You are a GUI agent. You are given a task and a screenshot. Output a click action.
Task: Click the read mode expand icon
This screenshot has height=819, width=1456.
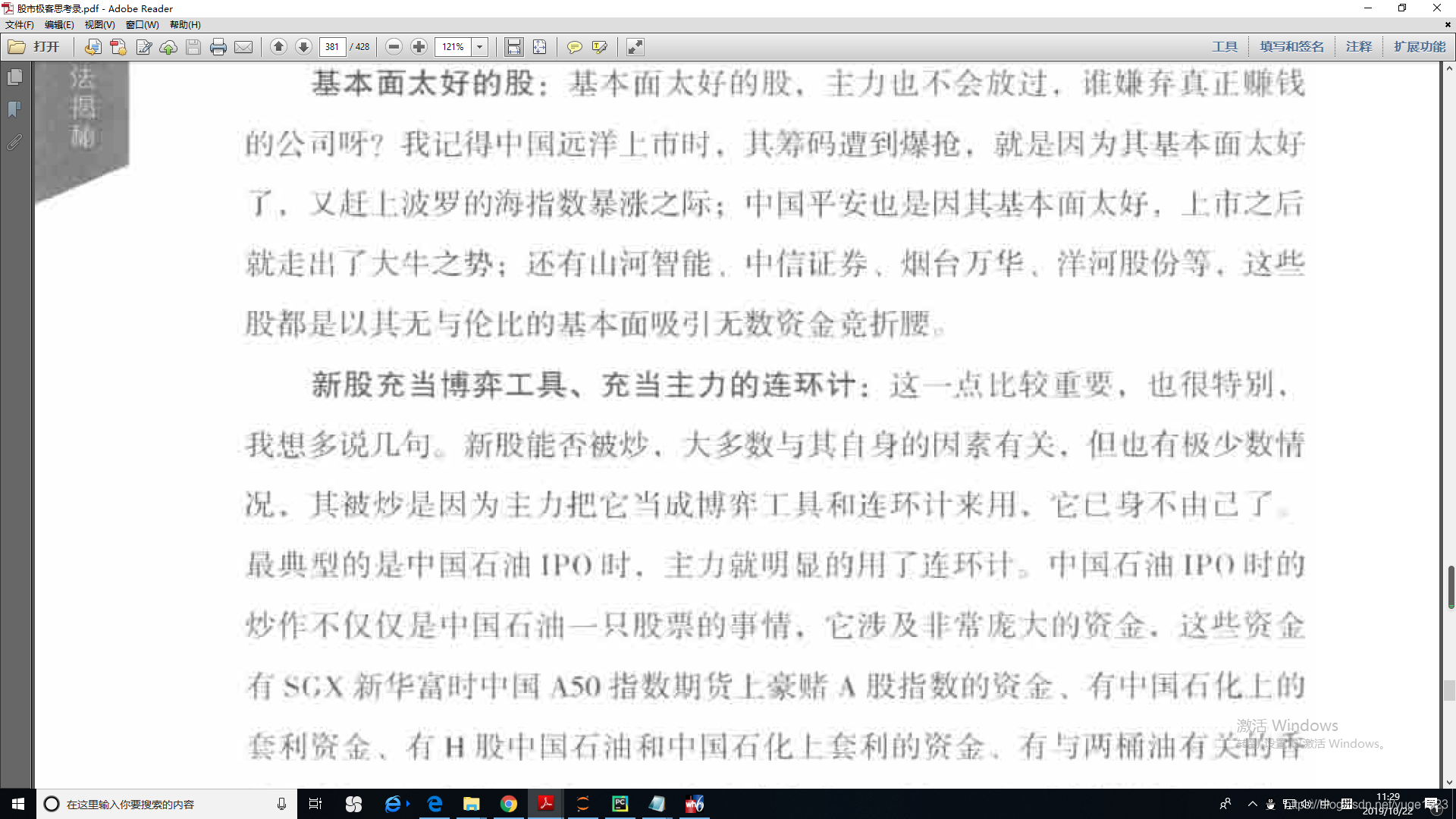coord(635,47)
